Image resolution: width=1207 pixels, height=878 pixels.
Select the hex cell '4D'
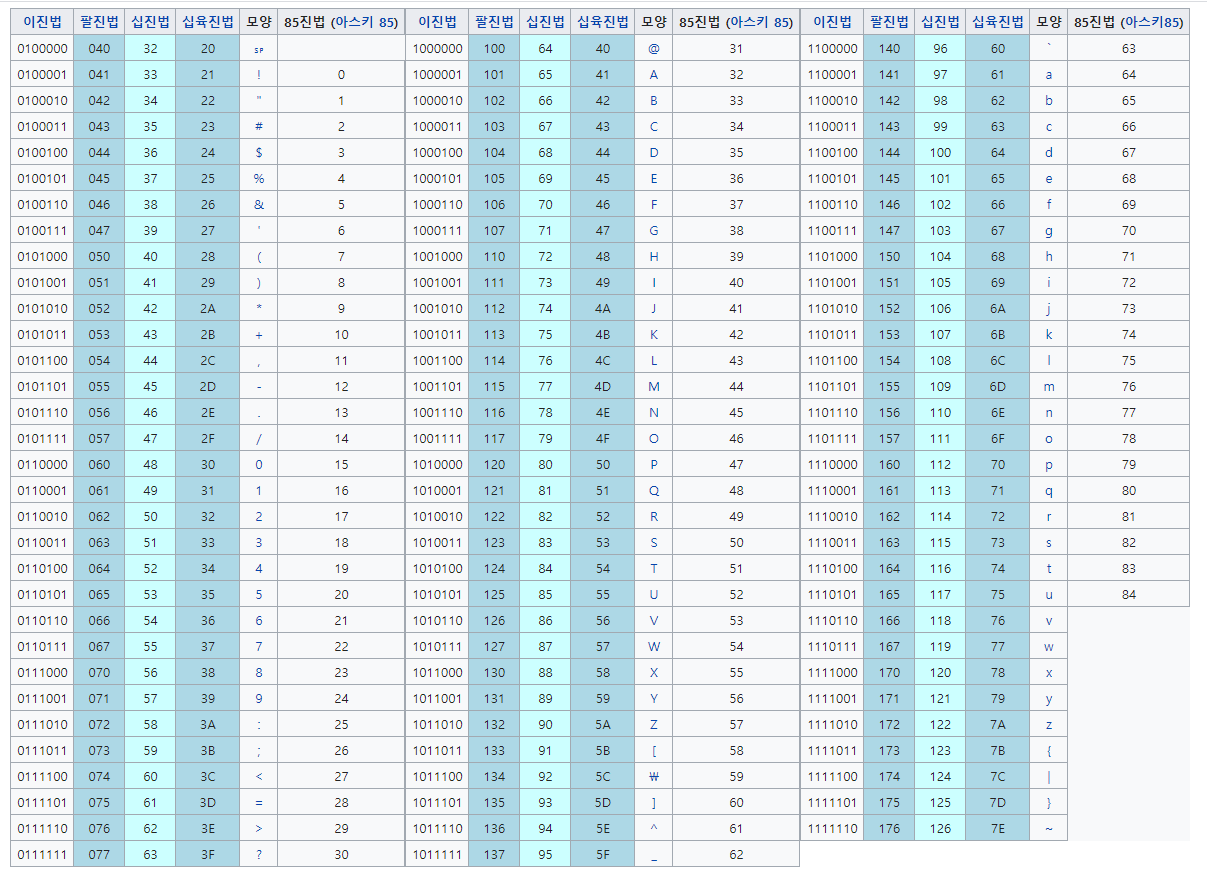pyautogui.click(x=602, y=386)
